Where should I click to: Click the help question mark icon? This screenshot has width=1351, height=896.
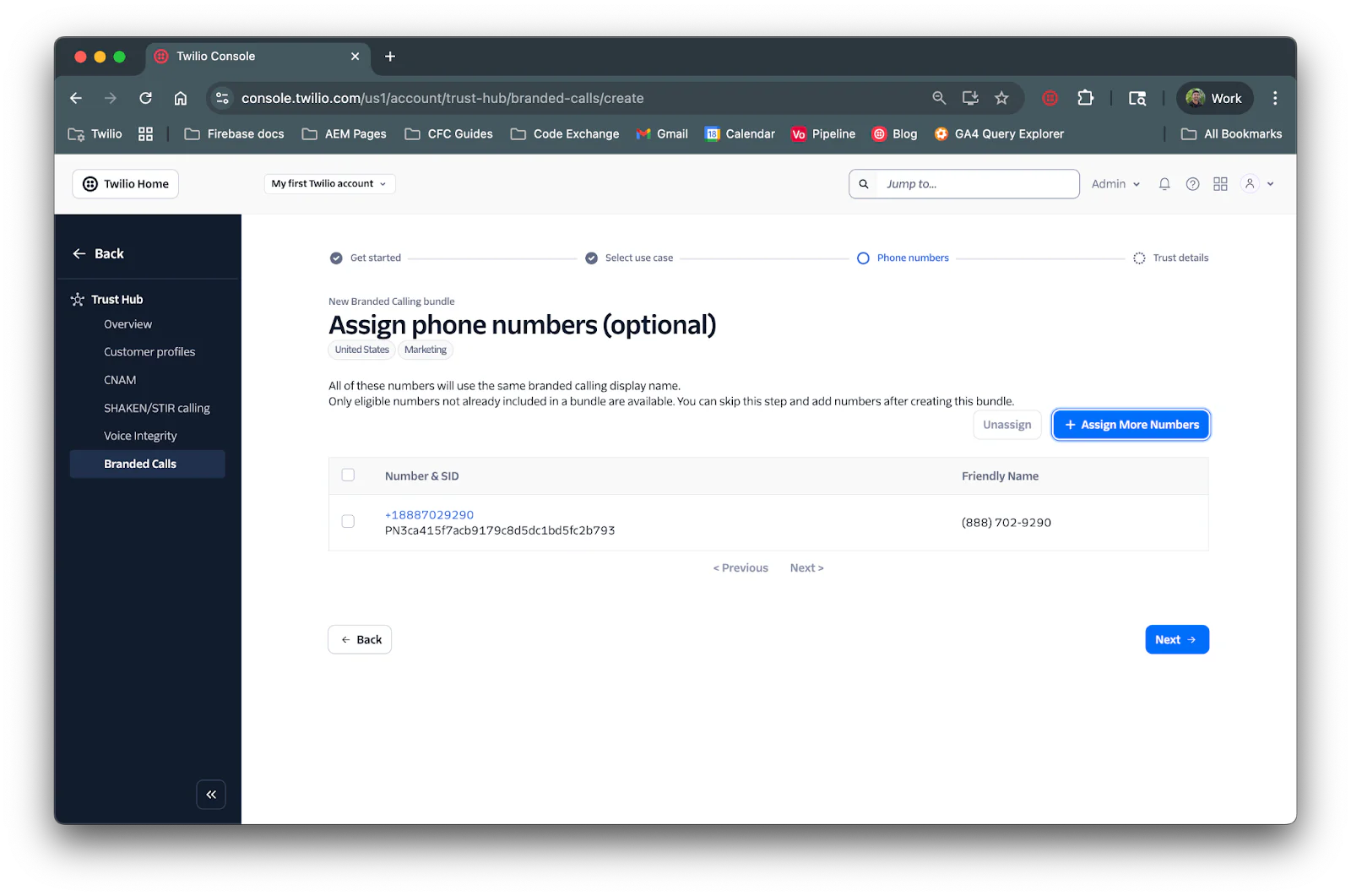1192,183
